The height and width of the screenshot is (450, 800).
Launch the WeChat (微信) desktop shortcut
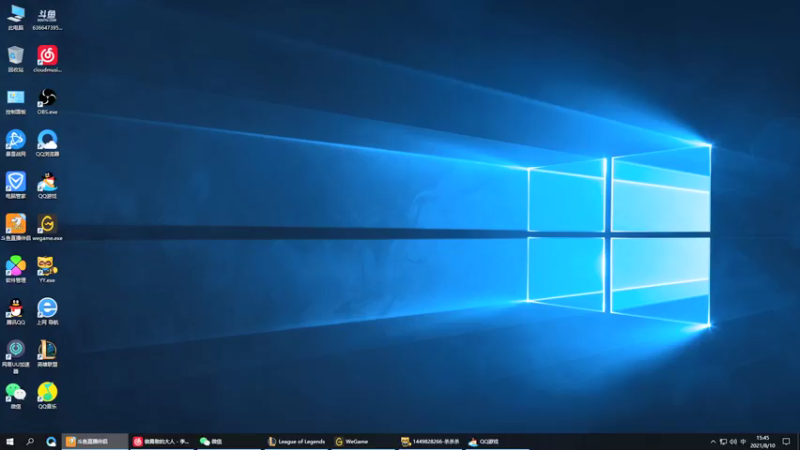16,396
